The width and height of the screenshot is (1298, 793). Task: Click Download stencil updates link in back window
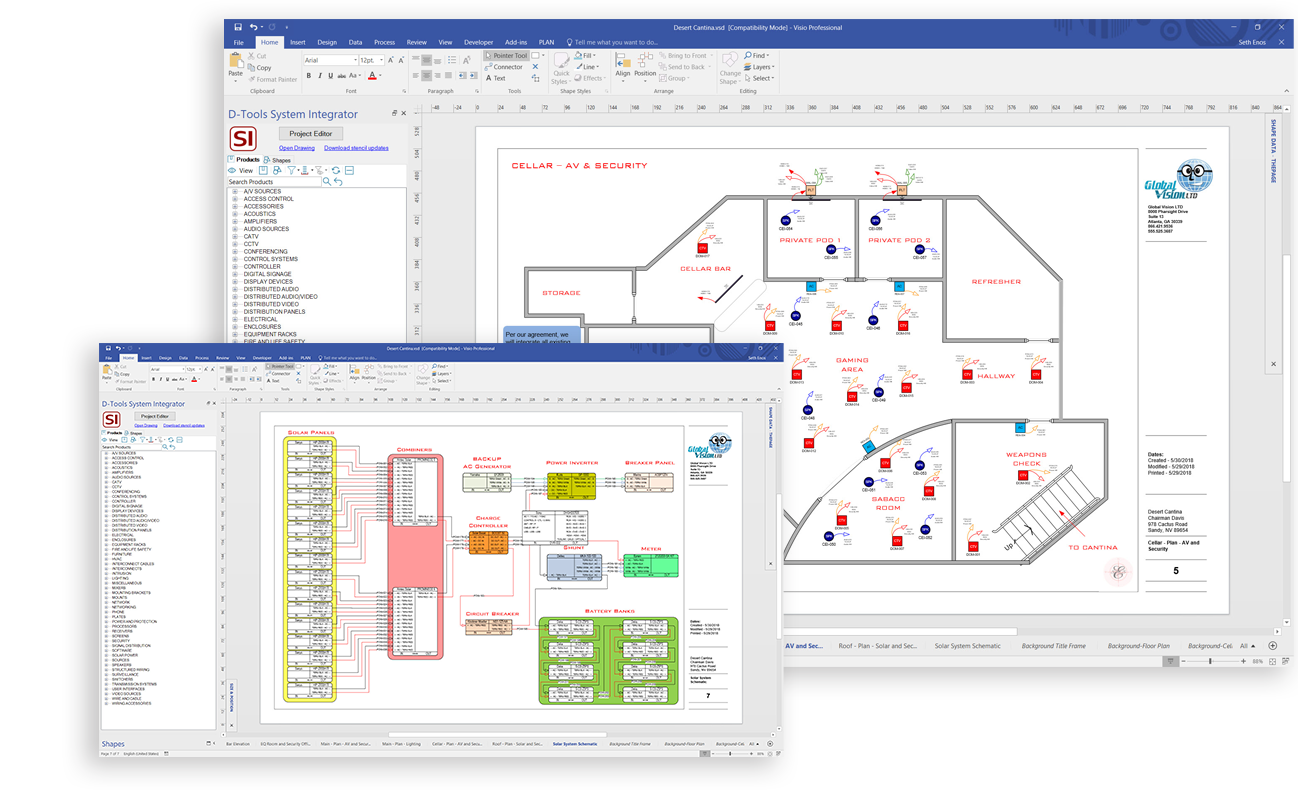356,148
